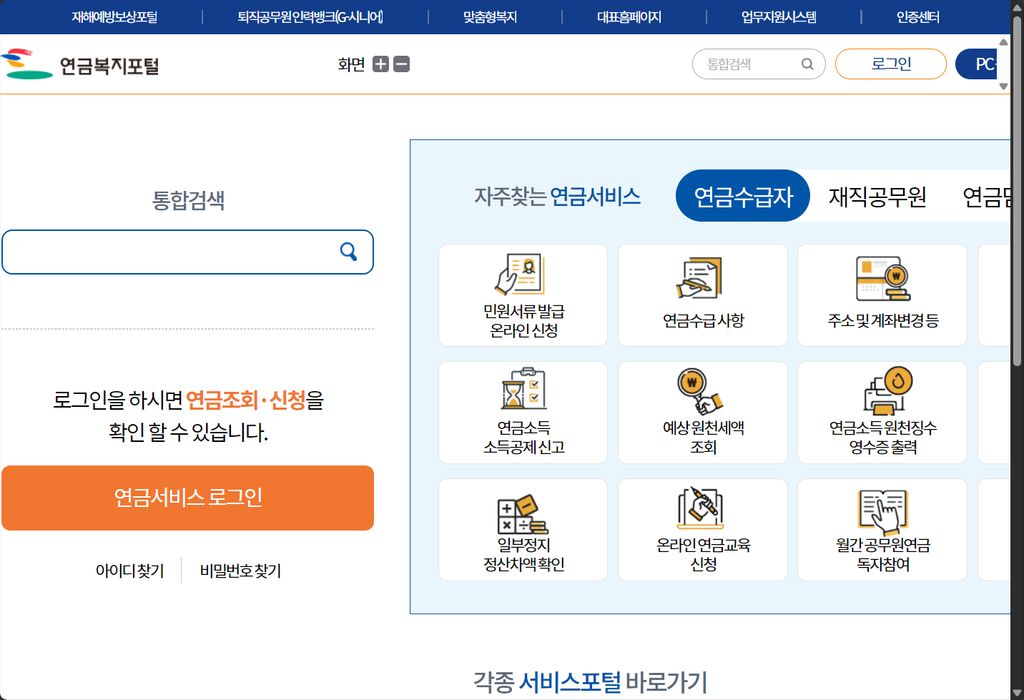Click the 비밀번호 찾기 link
Image resolution: width=1024 pixels, height=700 pixels.
coord(240,571)
